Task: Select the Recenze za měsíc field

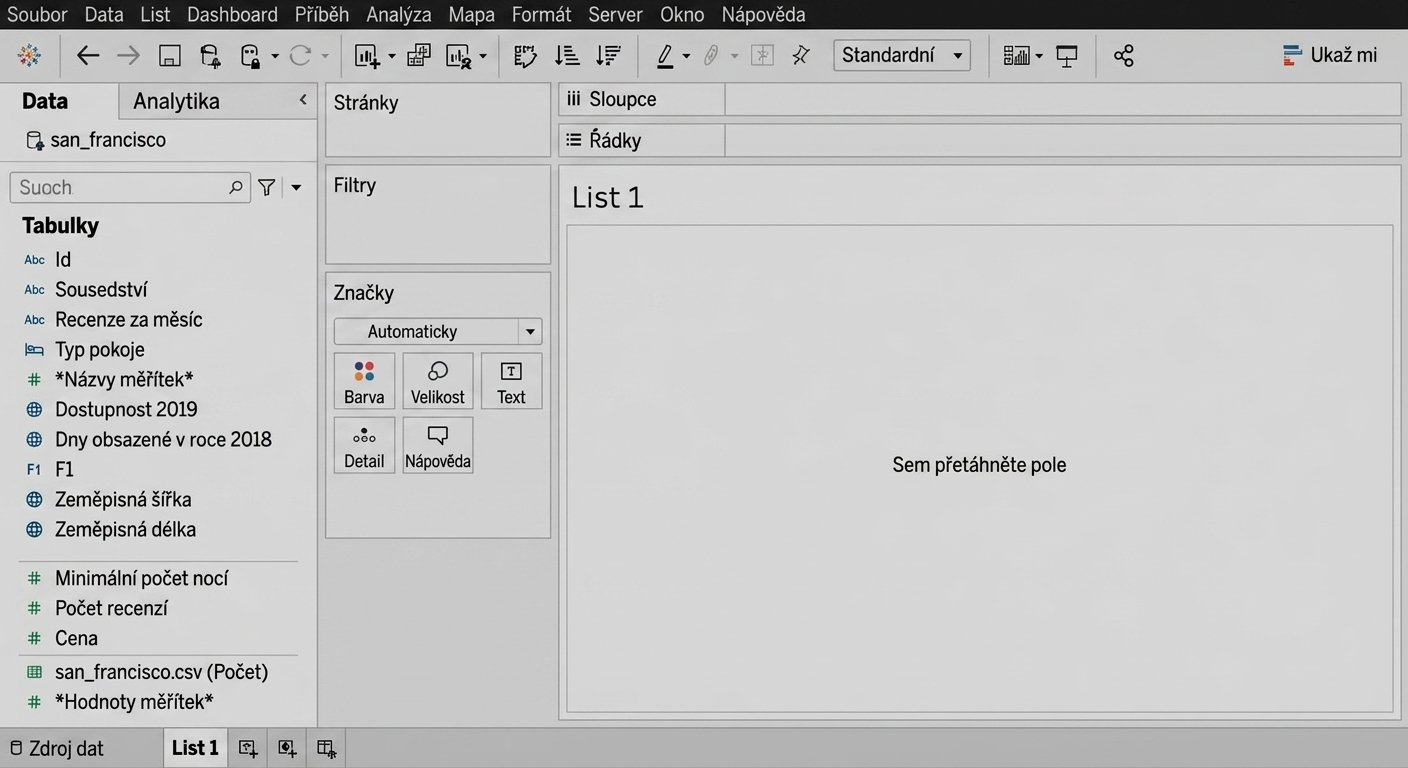Action: 128,319
